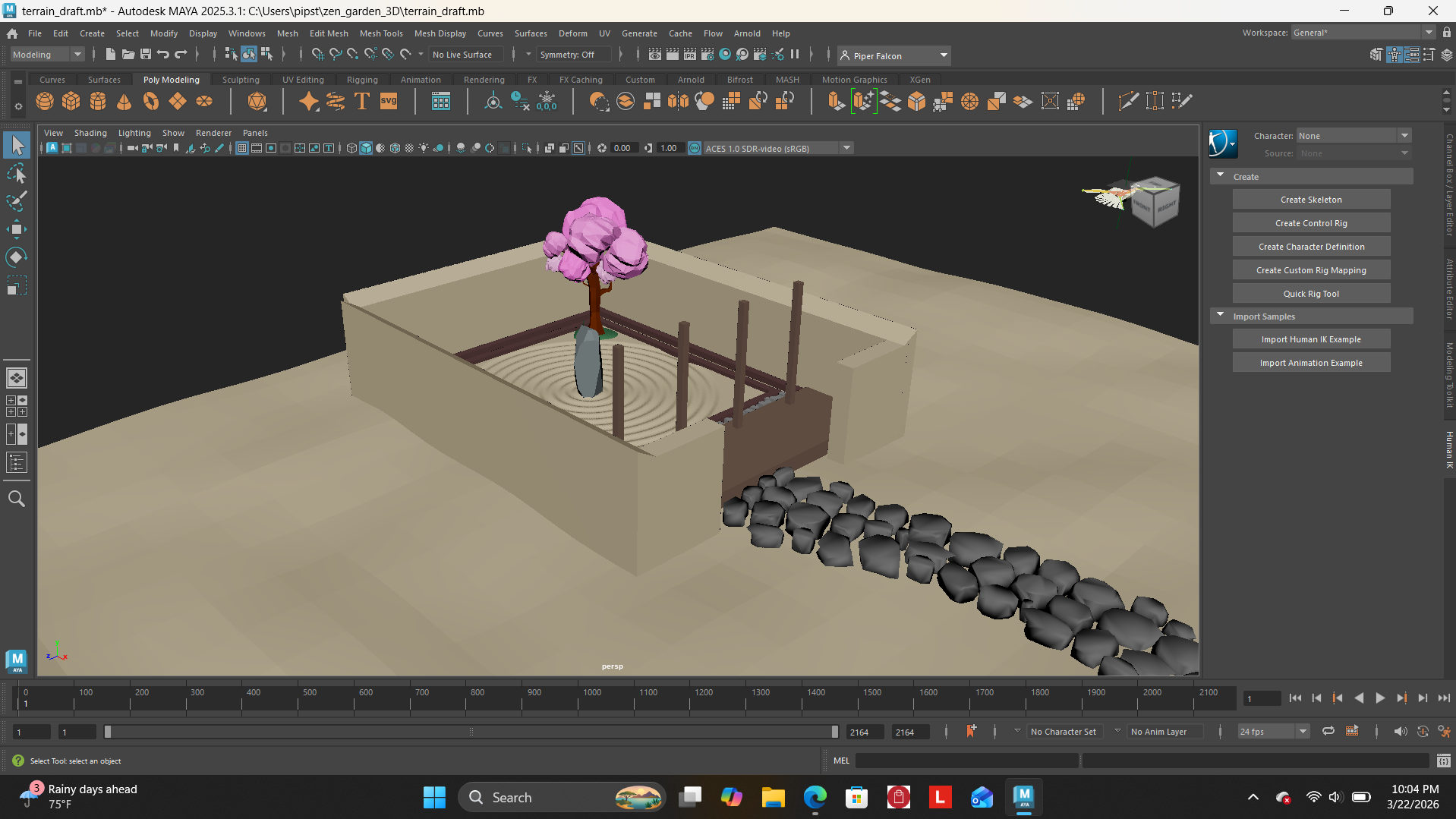
Task: Click the current frame input field
Action: [x=1262, y=698]
